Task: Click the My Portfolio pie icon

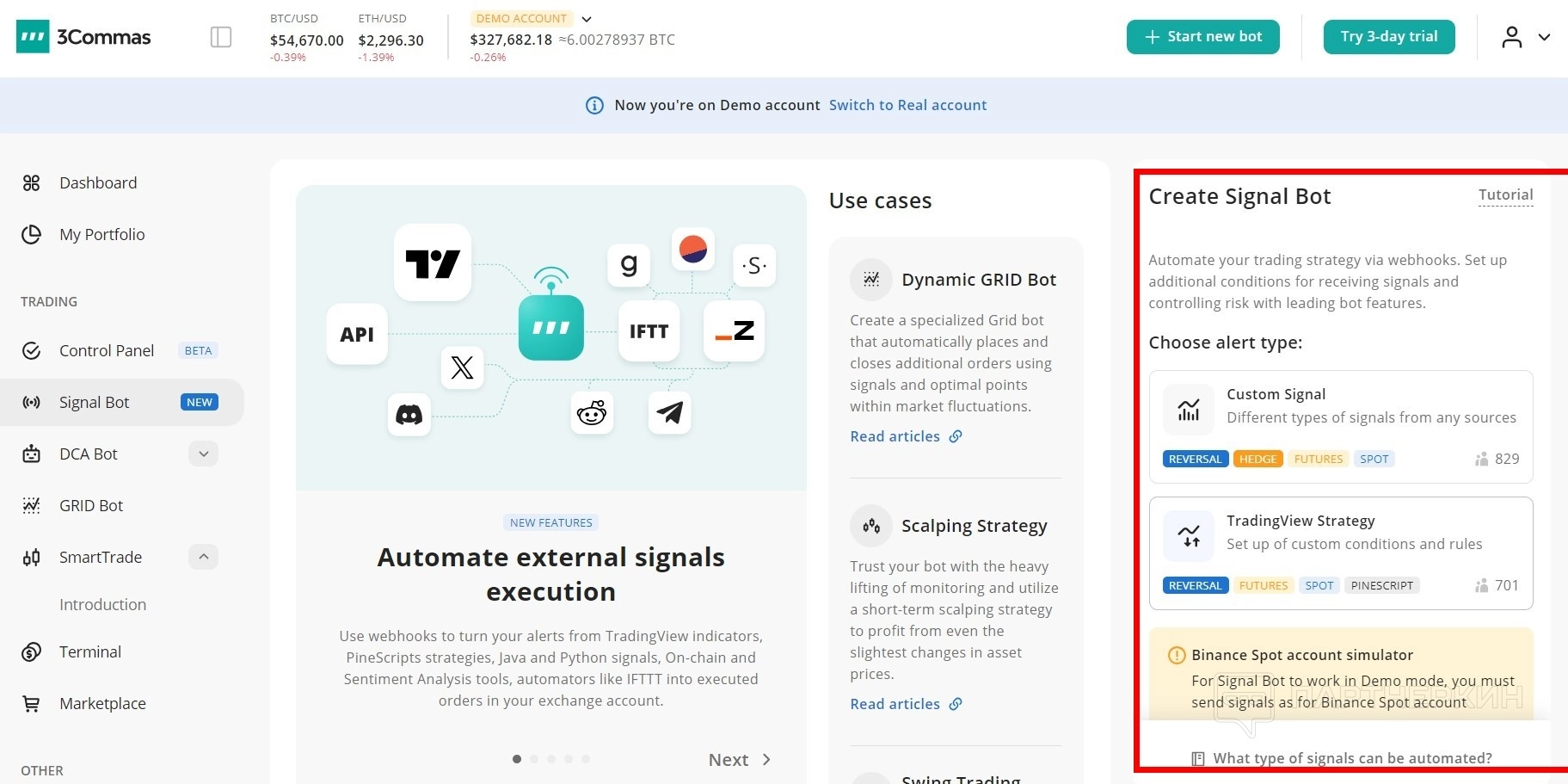Action: click(x=32, y=234)
